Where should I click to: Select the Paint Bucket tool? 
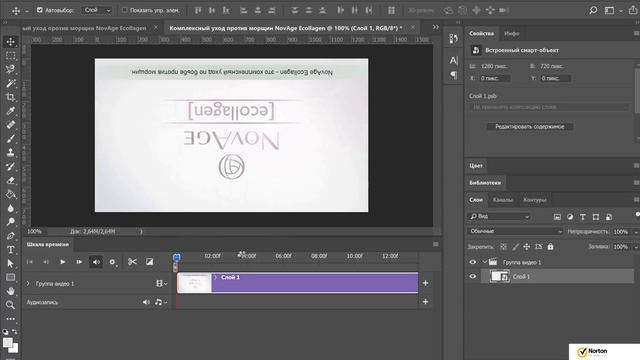coord(11,194)
